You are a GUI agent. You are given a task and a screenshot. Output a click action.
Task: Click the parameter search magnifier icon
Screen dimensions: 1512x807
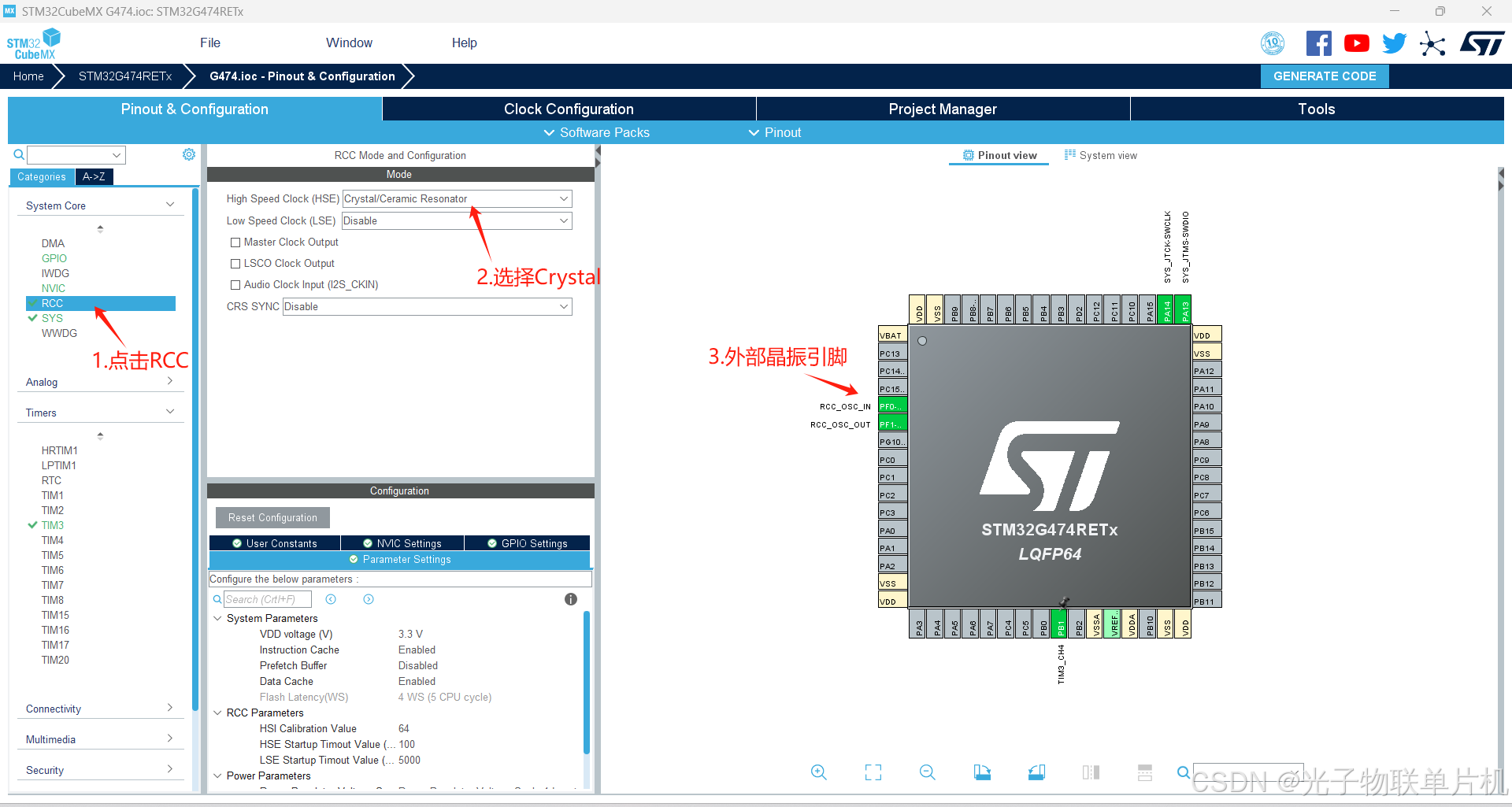pyautogui.click(x=217, y=599)
